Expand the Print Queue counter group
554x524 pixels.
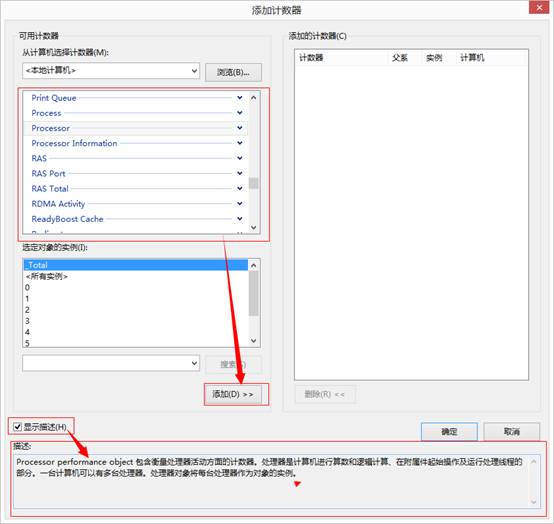[240, 98]
